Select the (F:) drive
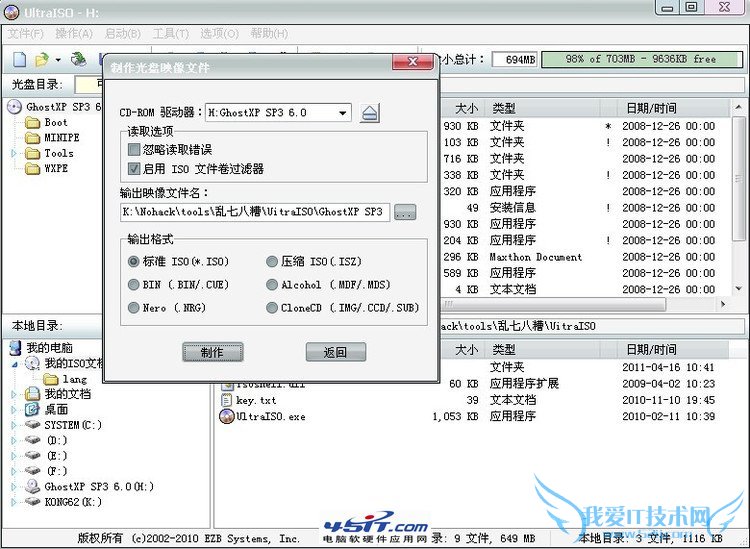 click(46, 471)
